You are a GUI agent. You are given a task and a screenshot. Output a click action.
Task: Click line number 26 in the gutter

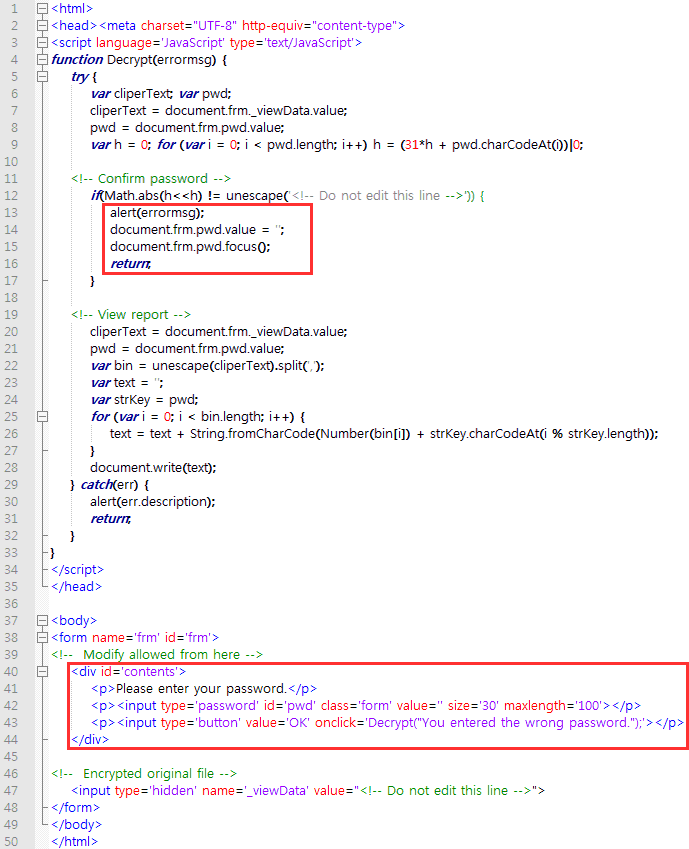pos(11,434)
